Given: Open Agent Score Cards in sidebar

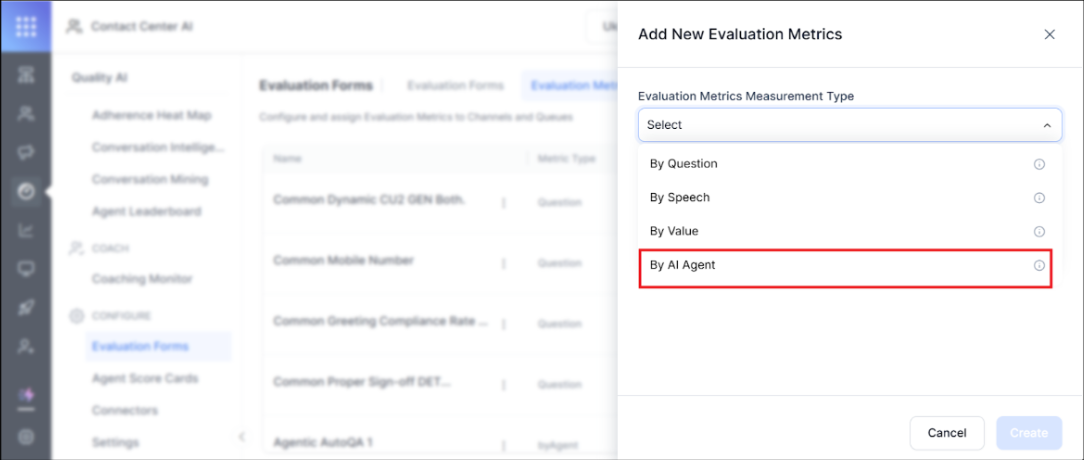Looking at the screenshot, I should tap(144, 379).
